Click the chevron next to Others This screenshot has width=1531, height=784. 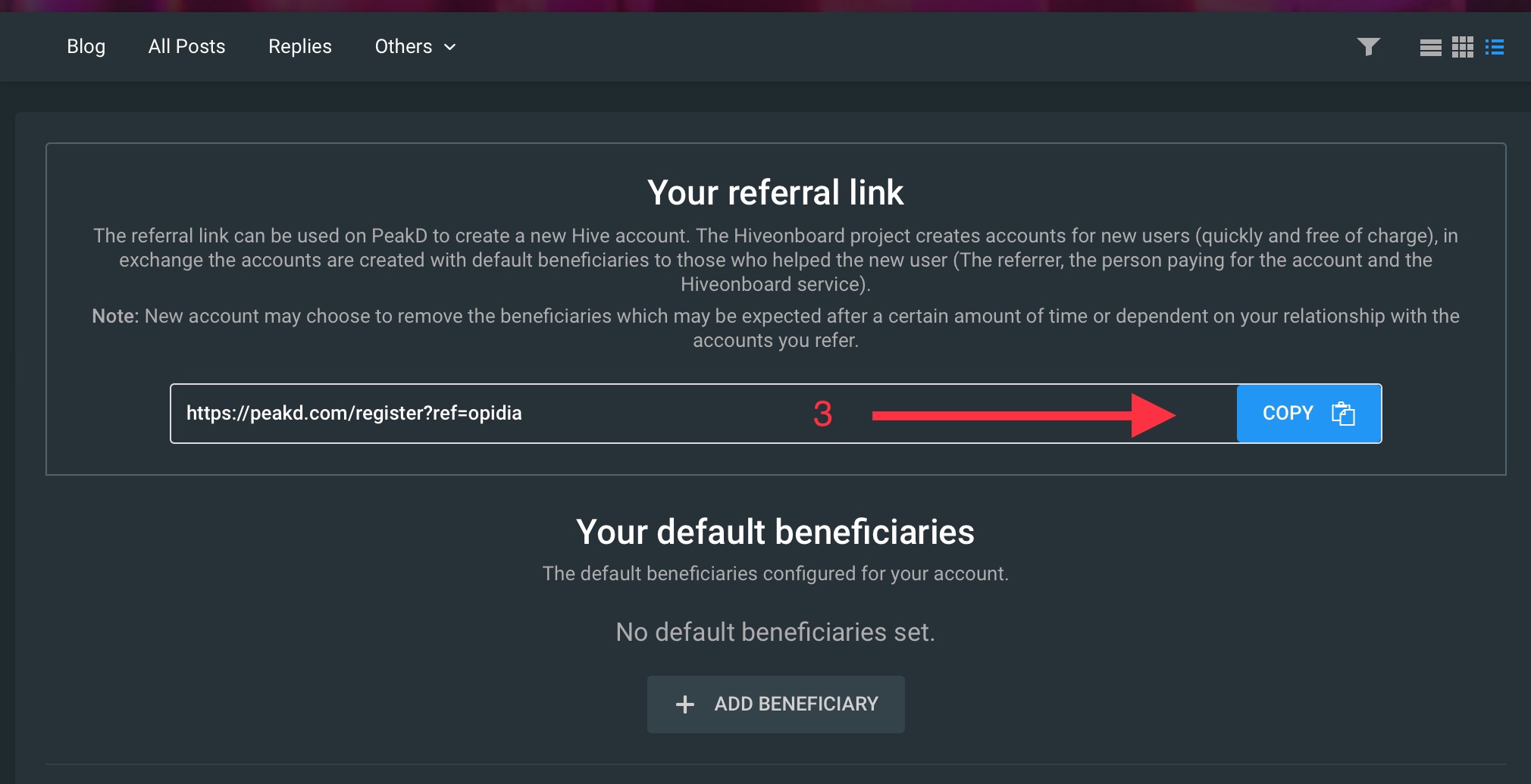[449, 47]
